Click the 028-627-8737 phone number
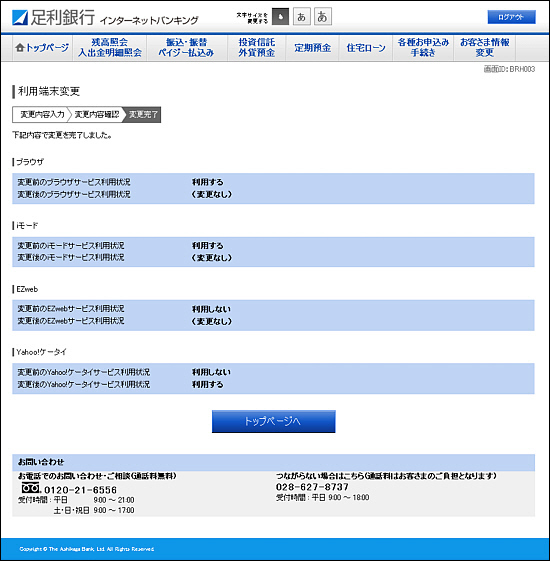Image resolution: width=550 pixels, height=561 pixels. [x=312, y=487]
